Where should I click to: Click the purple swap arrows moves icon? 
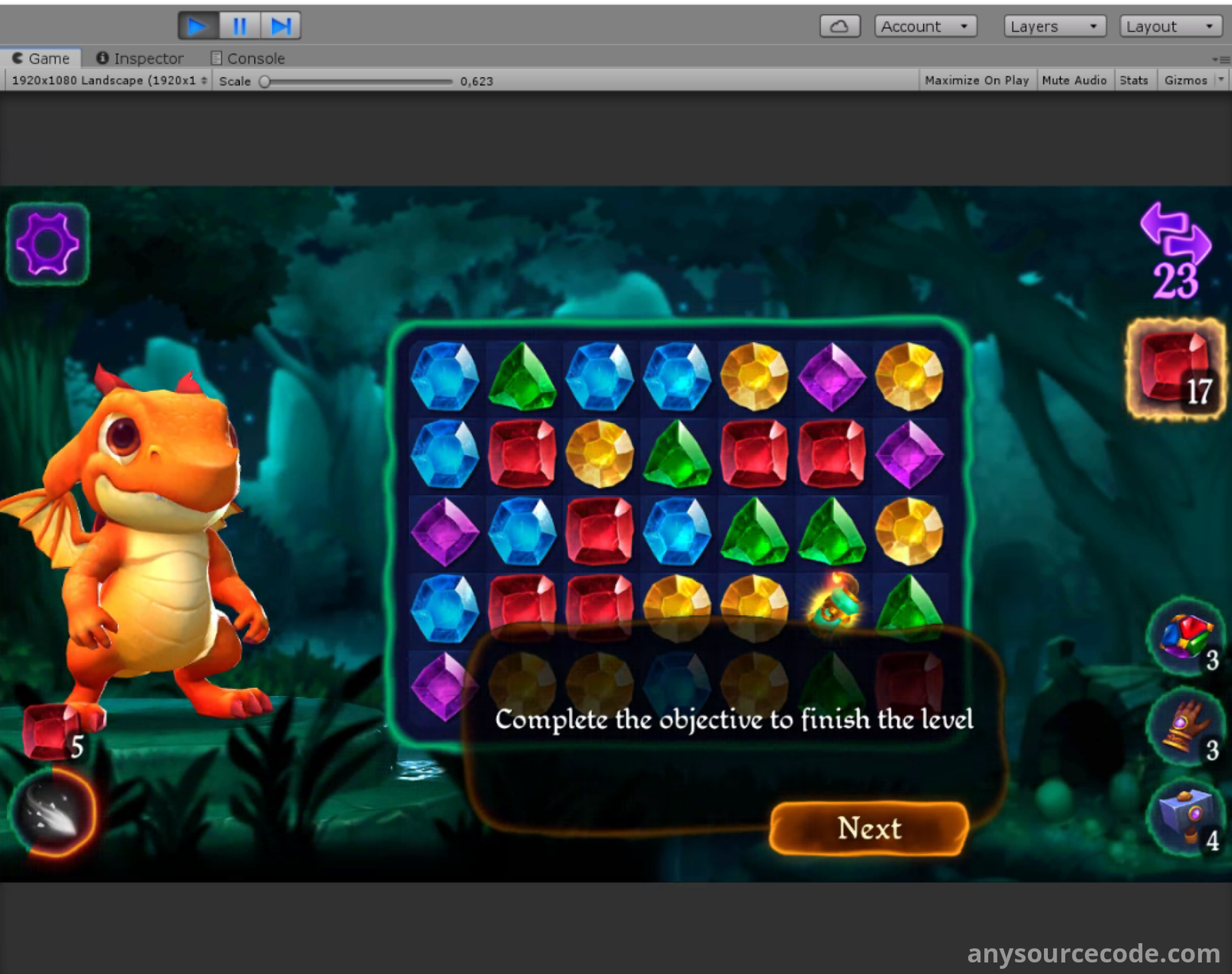1175,235
